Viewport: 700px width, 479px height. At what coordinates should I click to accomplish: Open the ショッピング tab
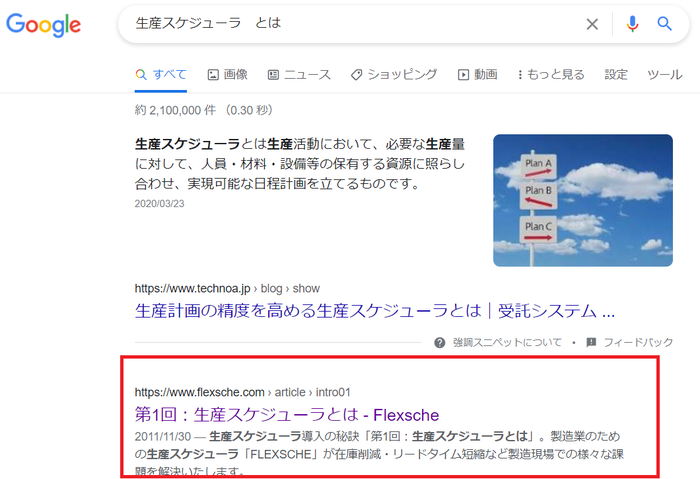click(x=393, y=74)
